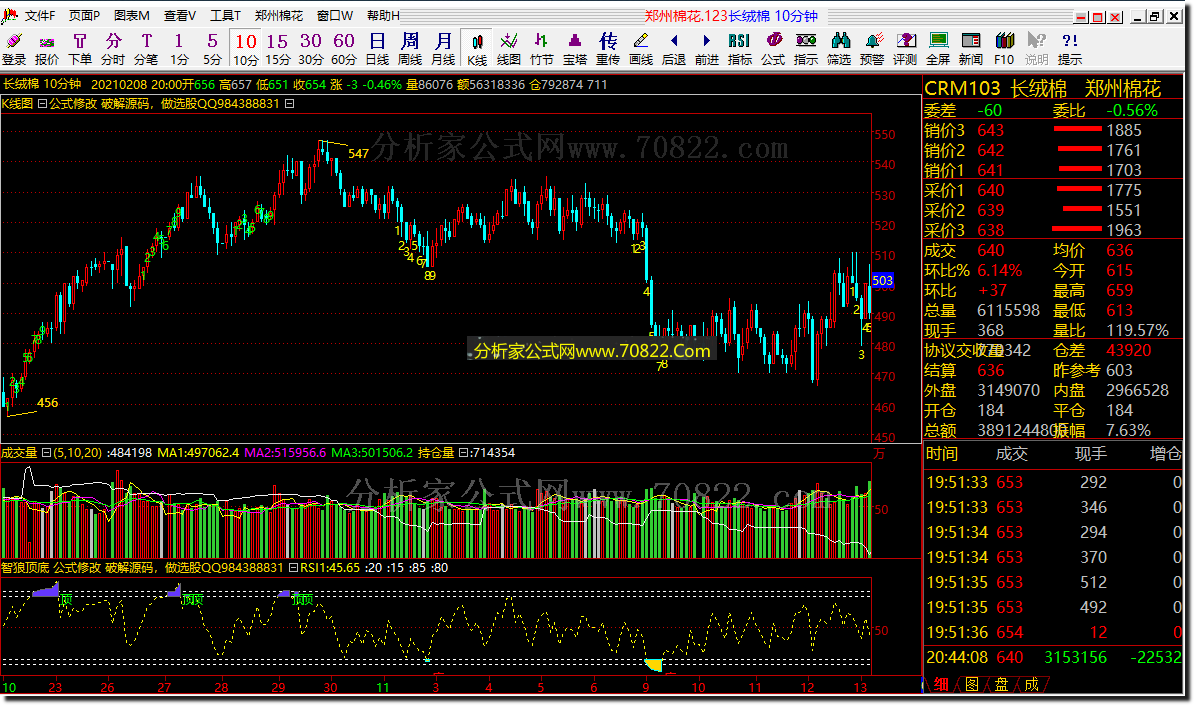Click date label 29 on time axis
The height and width of the screenshot is (705, 1195).
tap(278, 687)
